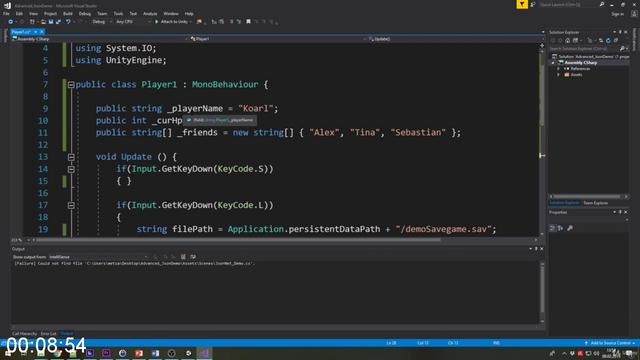The height and width of the screenshot is (360, 640).
Task: Open the editor zoom percentage dropdown
Action: pyautogui.click(x=20, y=240)
